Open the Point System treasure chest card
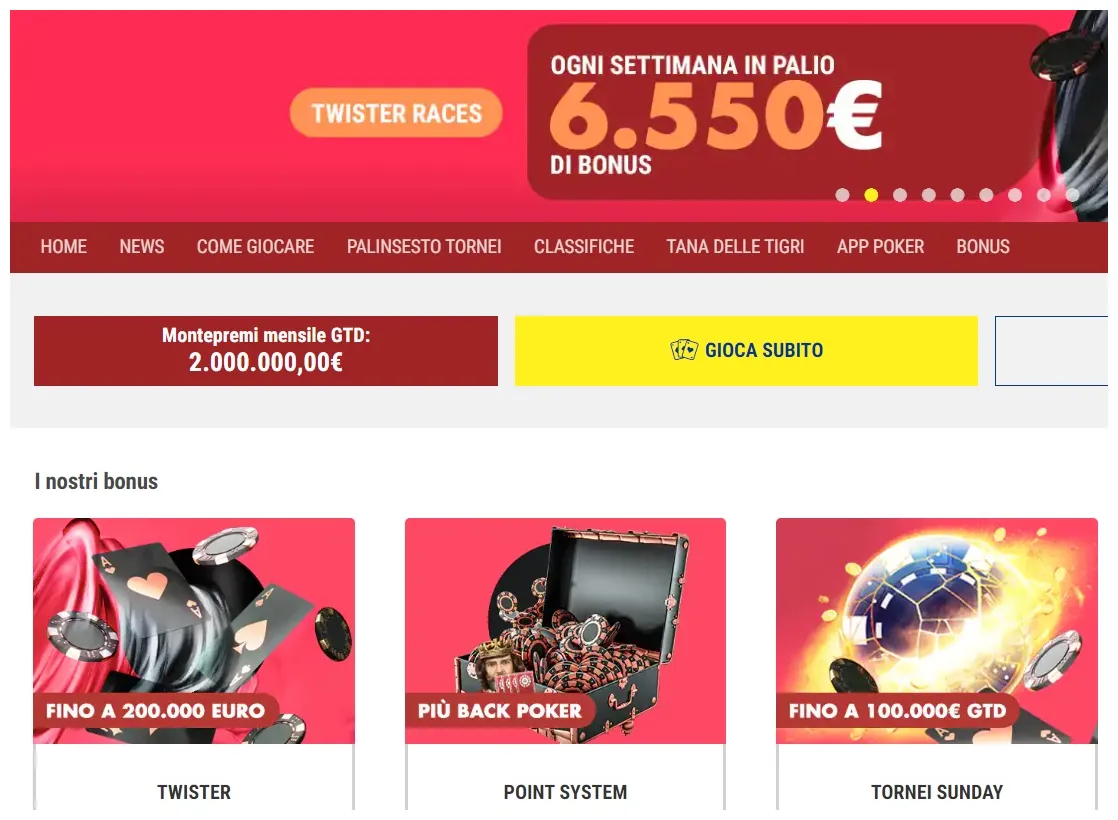 565,631
